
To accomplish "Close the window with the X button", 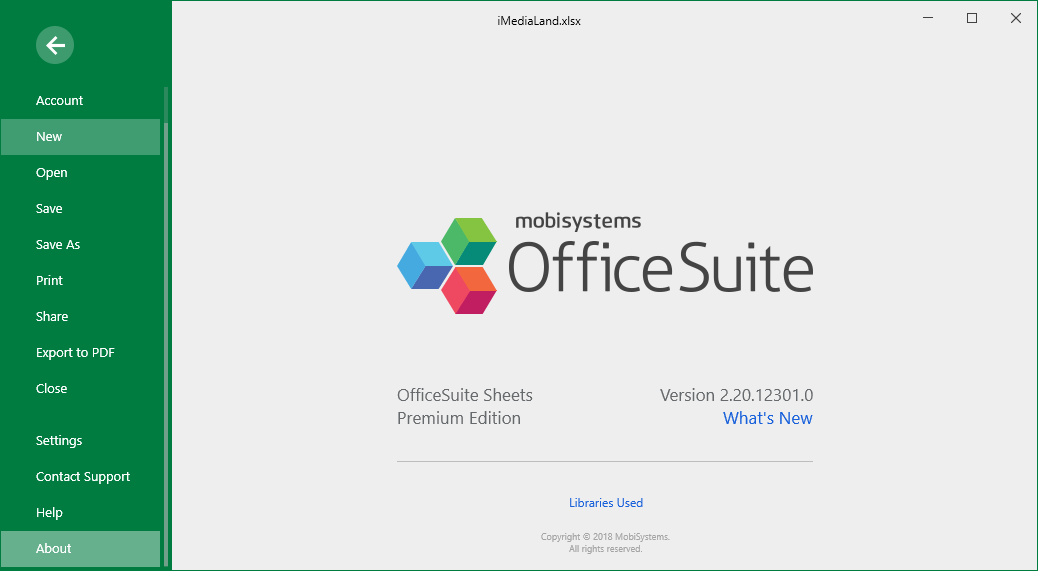I will point(1015,19).
